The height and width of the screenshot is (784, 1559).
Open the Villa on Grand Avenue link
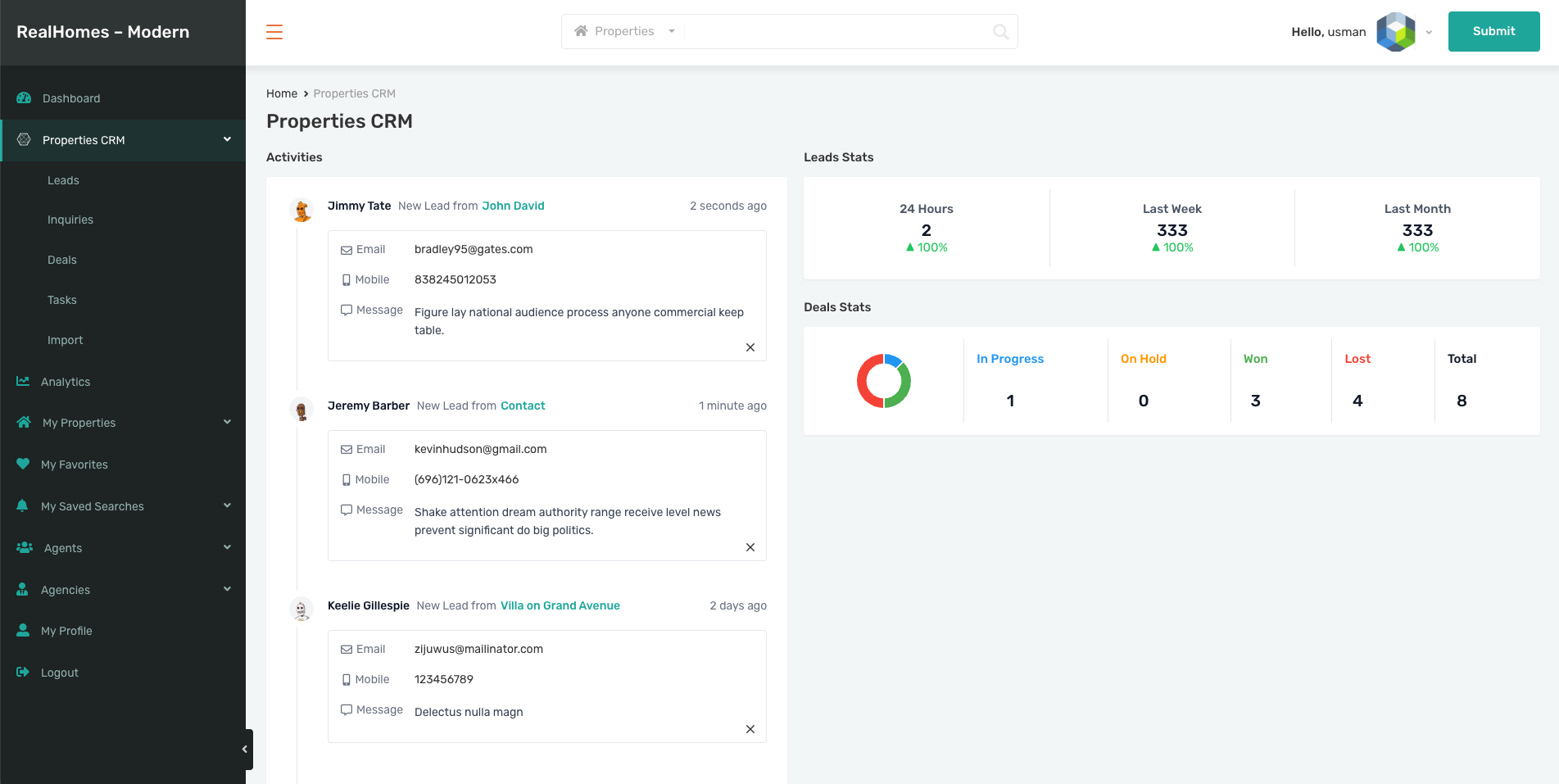click(x=560, y=605)
